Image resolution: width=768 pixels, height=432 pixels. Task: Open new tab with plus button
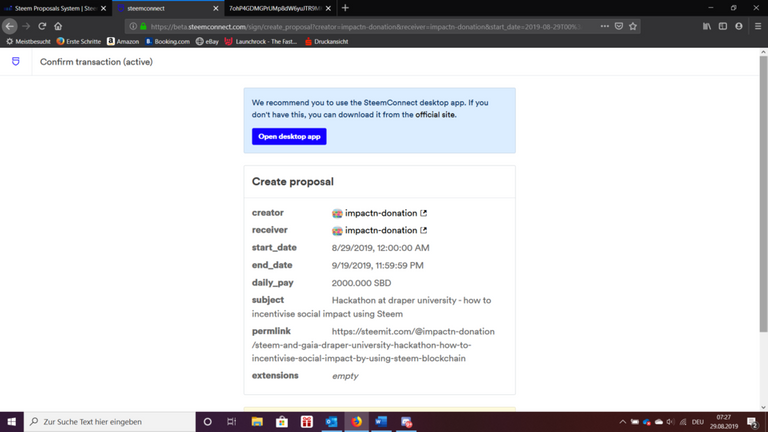345,8
